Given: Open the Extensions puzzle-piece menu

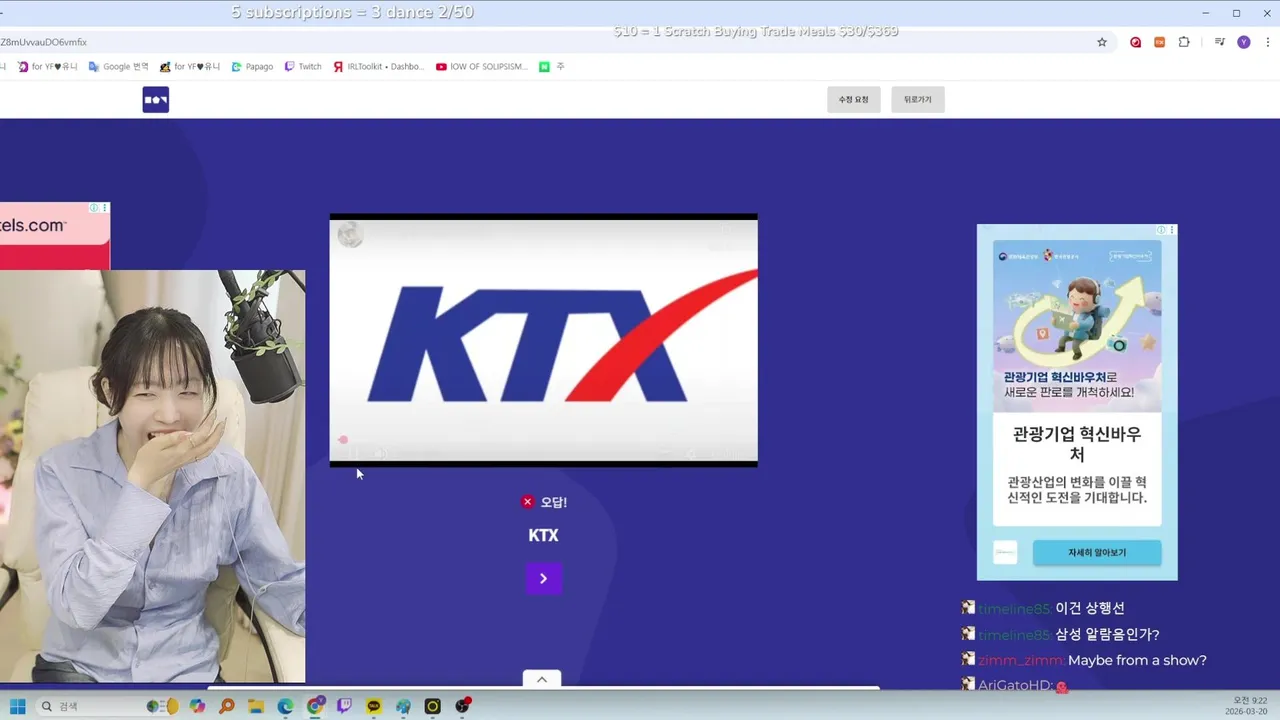Looking at the screenshot, I should pos(1184,42).
